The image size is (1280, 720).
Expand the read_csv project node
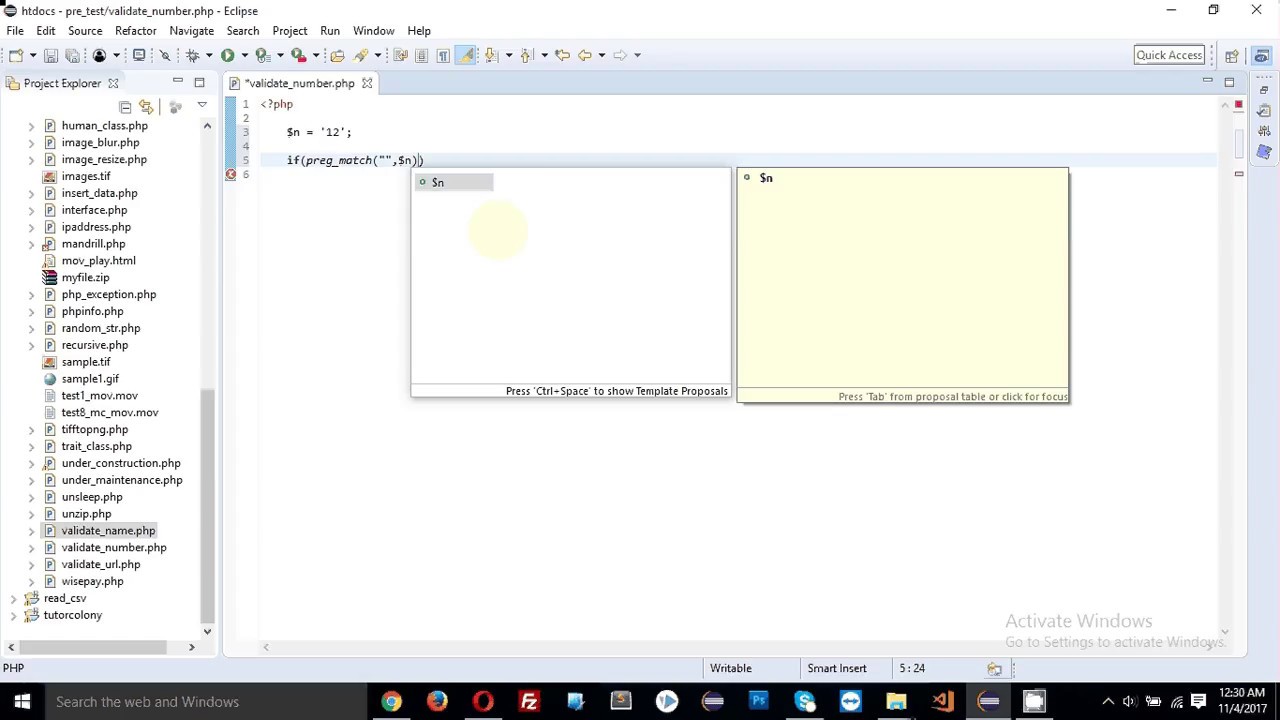(13, 598)
